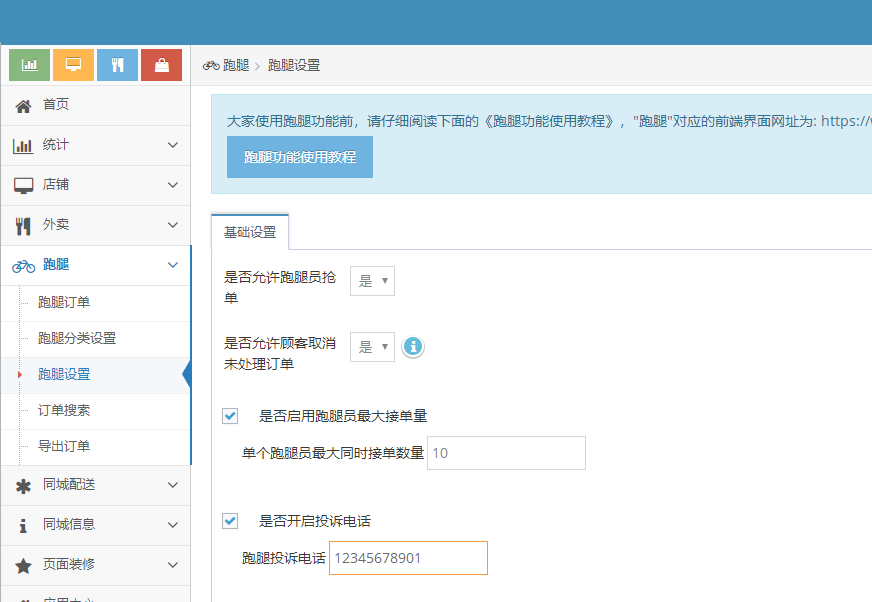Open the 是否允许跑腿员抢单 dropdown
Viewport: 872px width, 602px height.
click(372, 281)
